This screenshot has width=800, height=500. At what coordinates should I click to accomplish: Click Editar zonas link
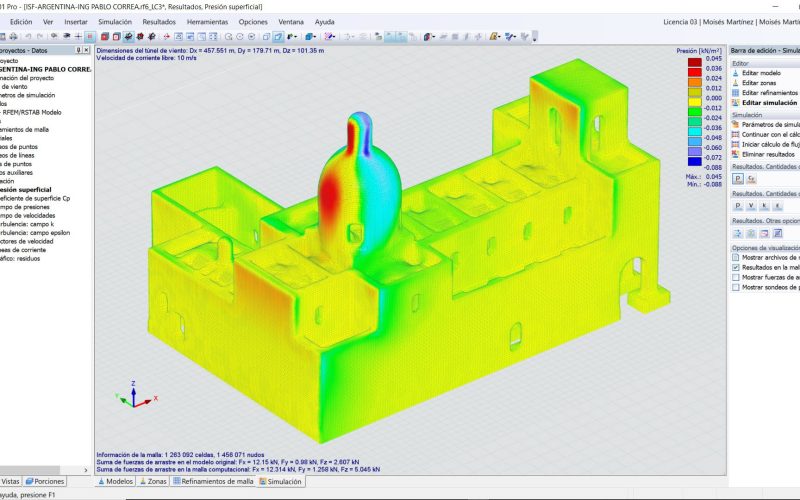[759, 83]
